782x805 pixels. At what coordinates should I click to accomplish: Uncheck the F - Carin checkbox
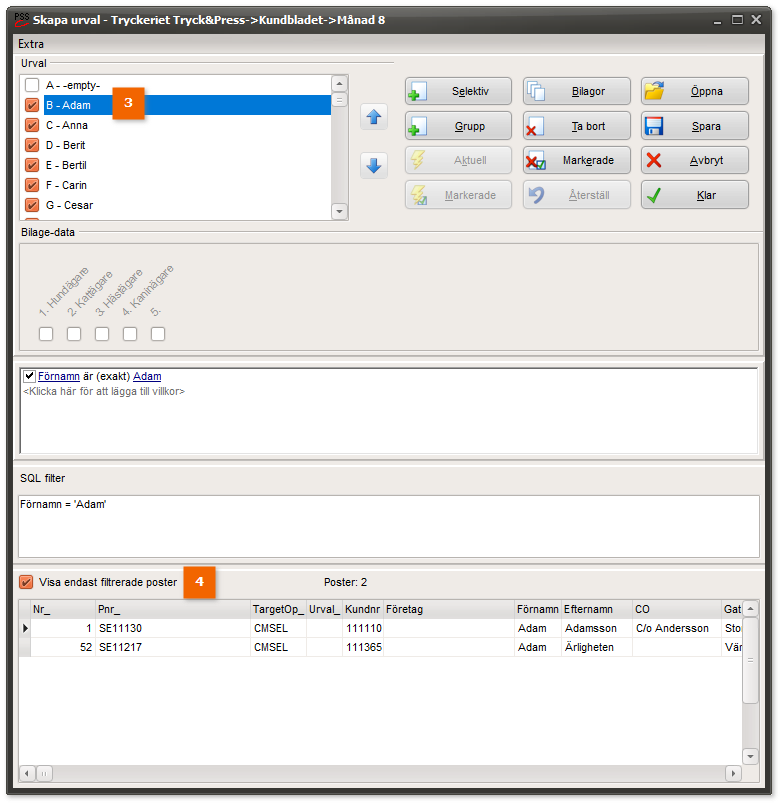click(x=32, y=185)
